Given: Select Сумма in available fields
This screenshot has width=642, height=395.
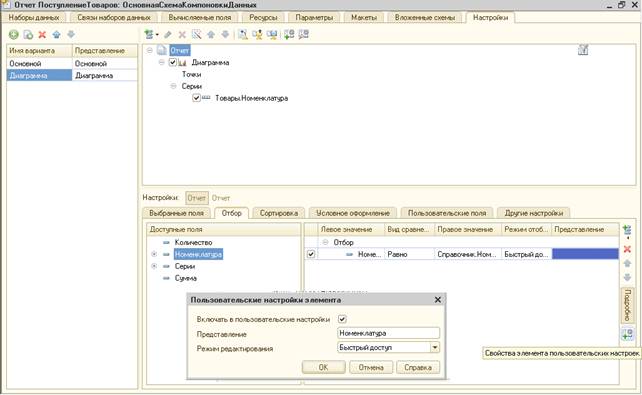Looking at the screenshot, I should pos(185,278).
